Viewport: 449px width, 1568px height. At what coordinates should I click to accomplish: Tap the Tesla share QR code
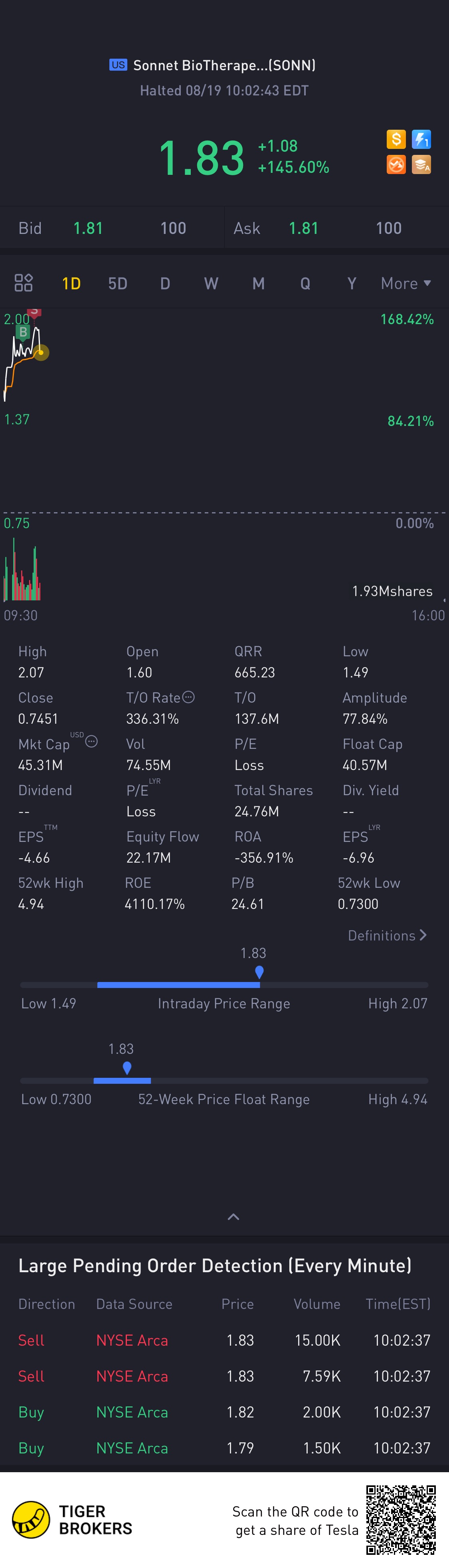click(401, 1519)
